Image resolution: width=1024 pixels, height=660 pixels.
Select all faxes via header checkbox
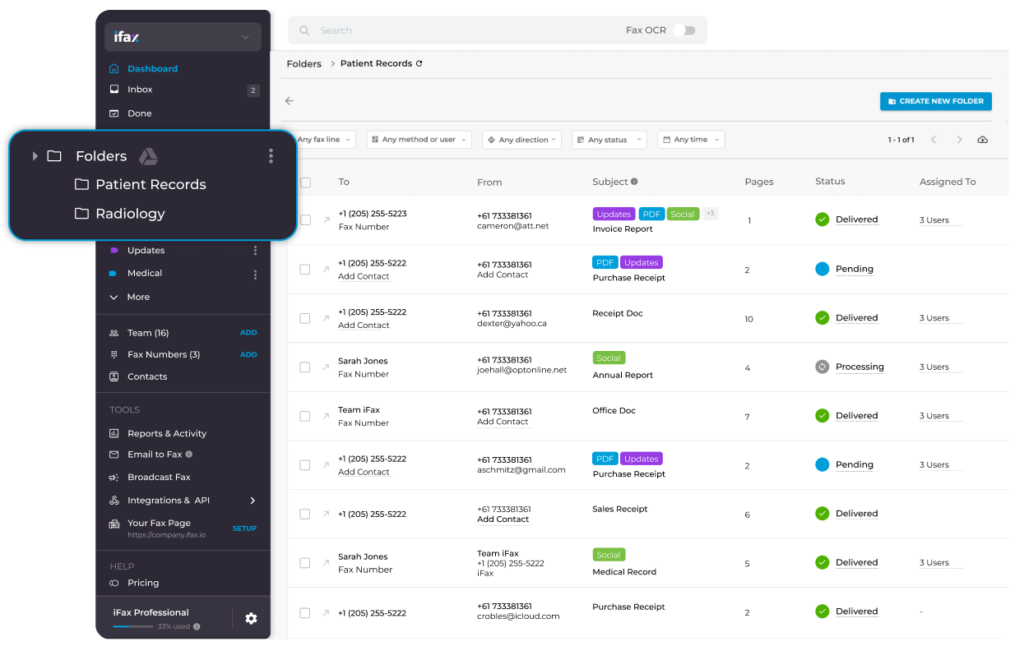(305, 182)
